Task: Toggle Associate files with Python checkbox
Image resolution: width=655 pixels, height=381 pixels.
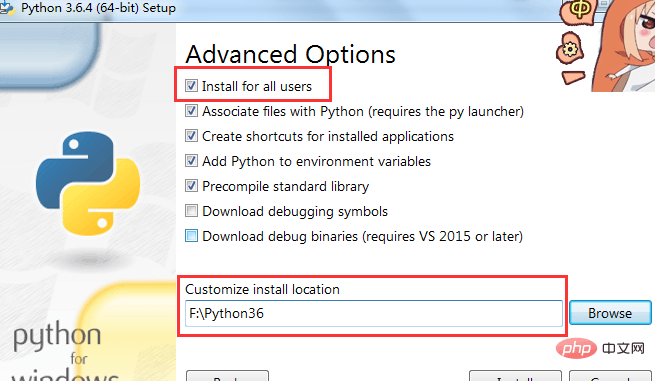Action: coord(191,111)
